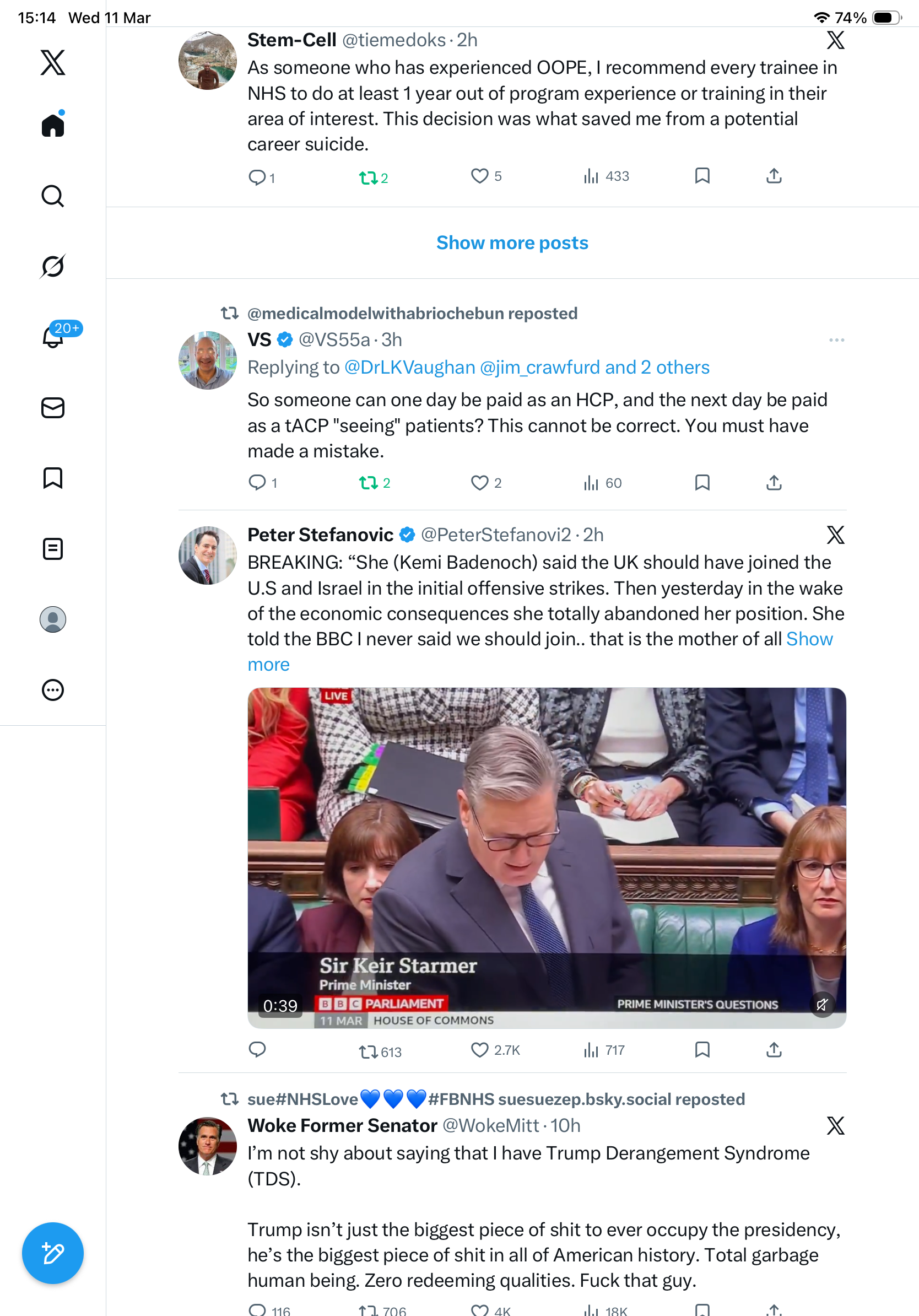Image resolution: width=919 pixels, height=1316 pixels.
Task: Click Show more posts link
Action: click(x=512, y=243)
